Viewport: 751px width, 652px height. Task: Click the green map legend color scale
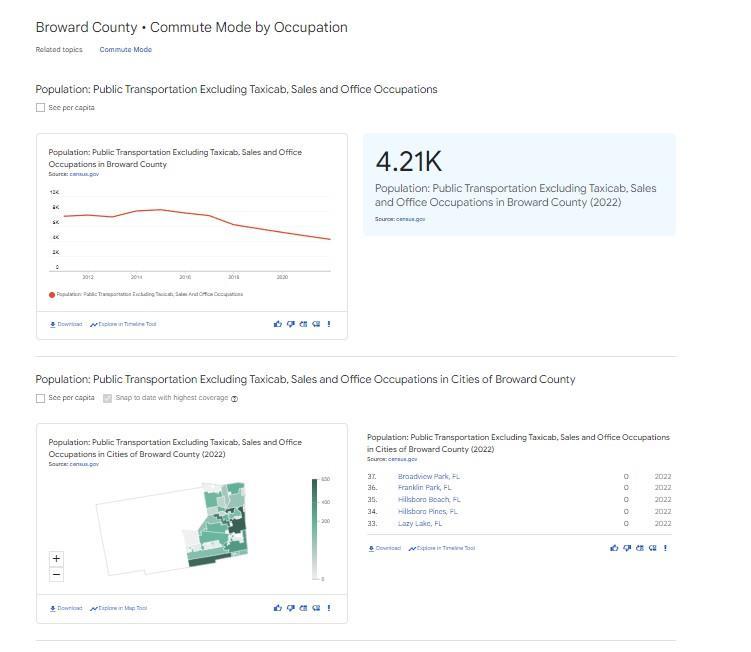(315, 529)
